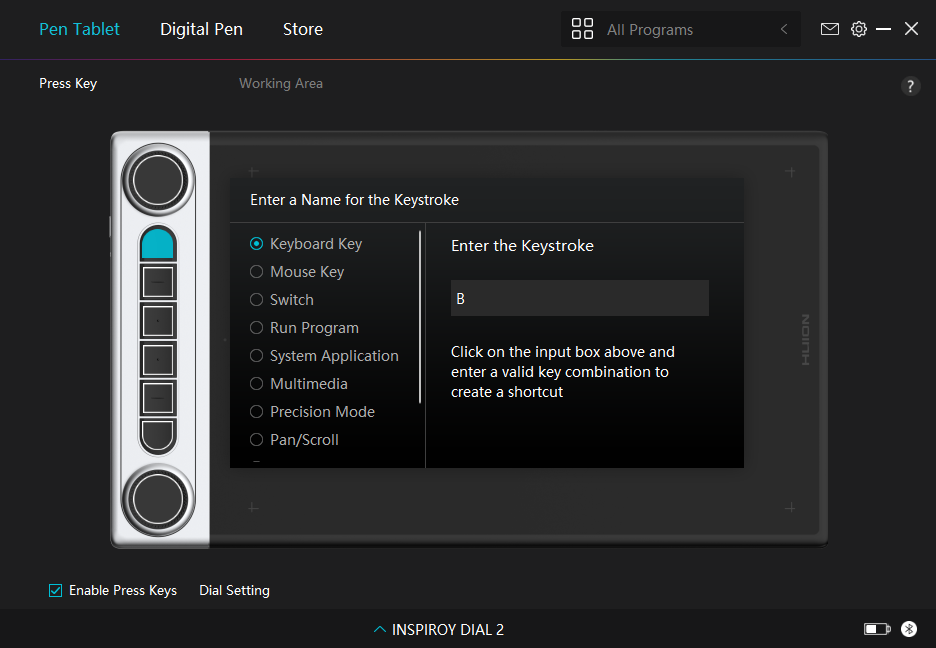Open Dial Setting
This screenshot has height=648, width=936.
click(234, 591)
